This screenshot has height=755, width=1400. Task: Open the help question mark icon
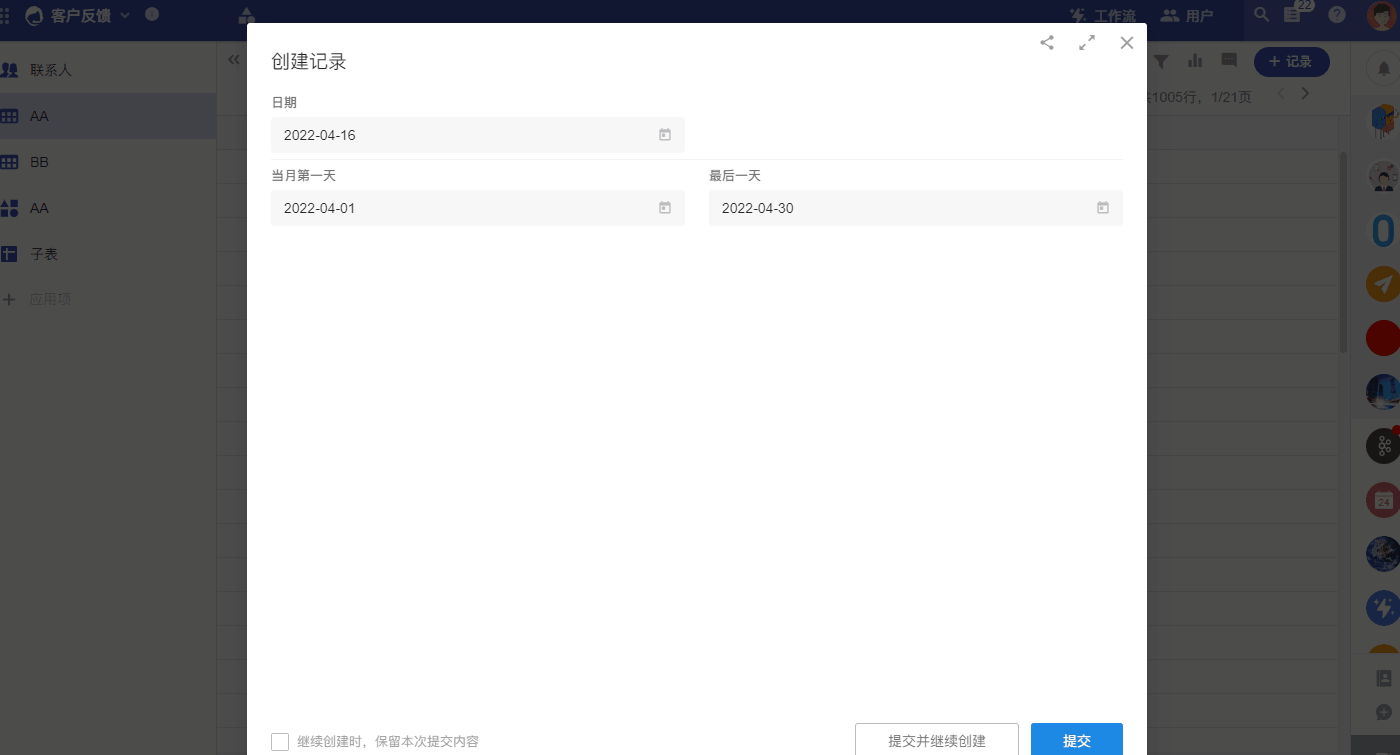[x=1336, y=15]
